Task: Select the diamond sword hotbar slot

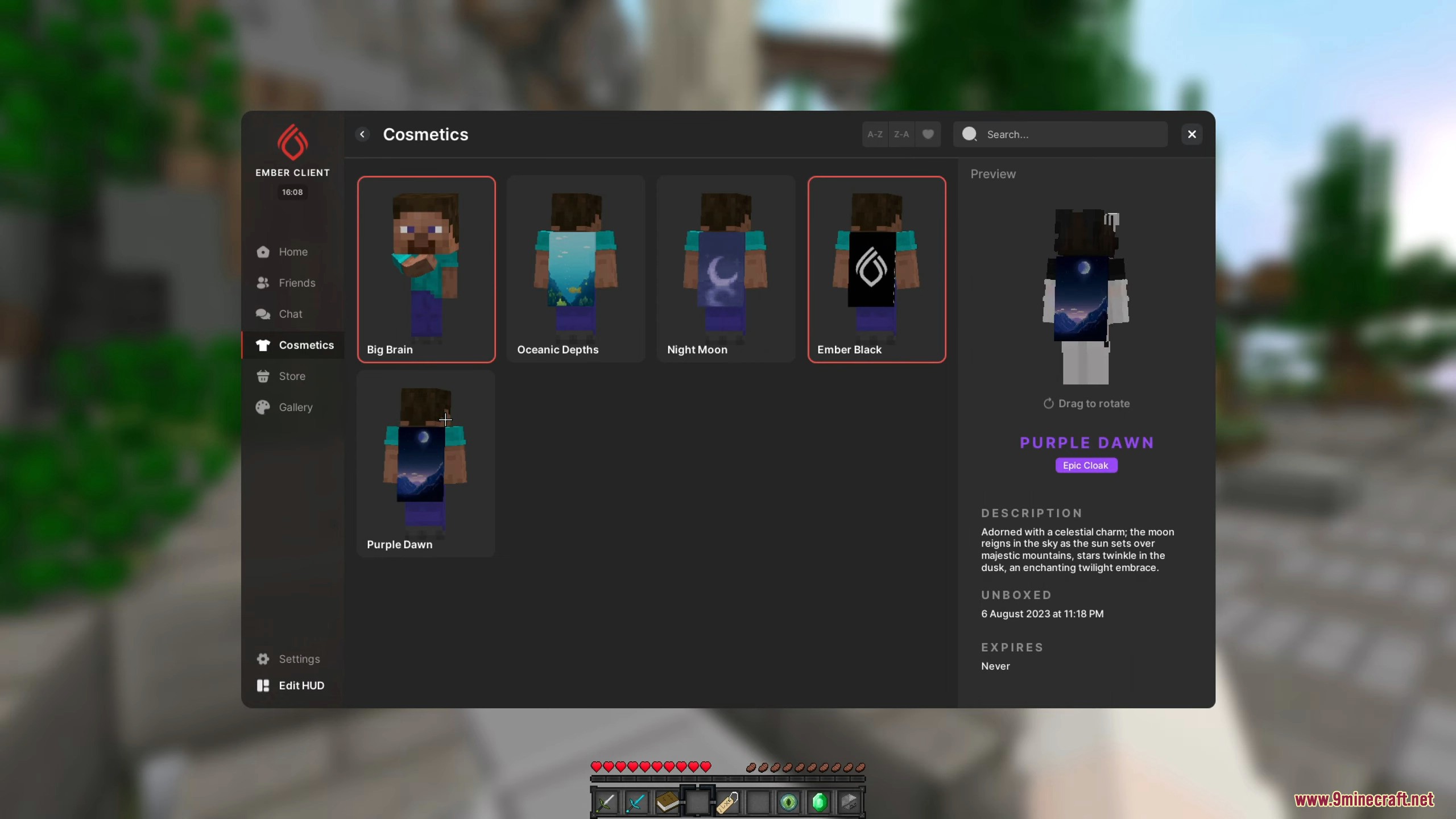Action: [x=636, y=803]
